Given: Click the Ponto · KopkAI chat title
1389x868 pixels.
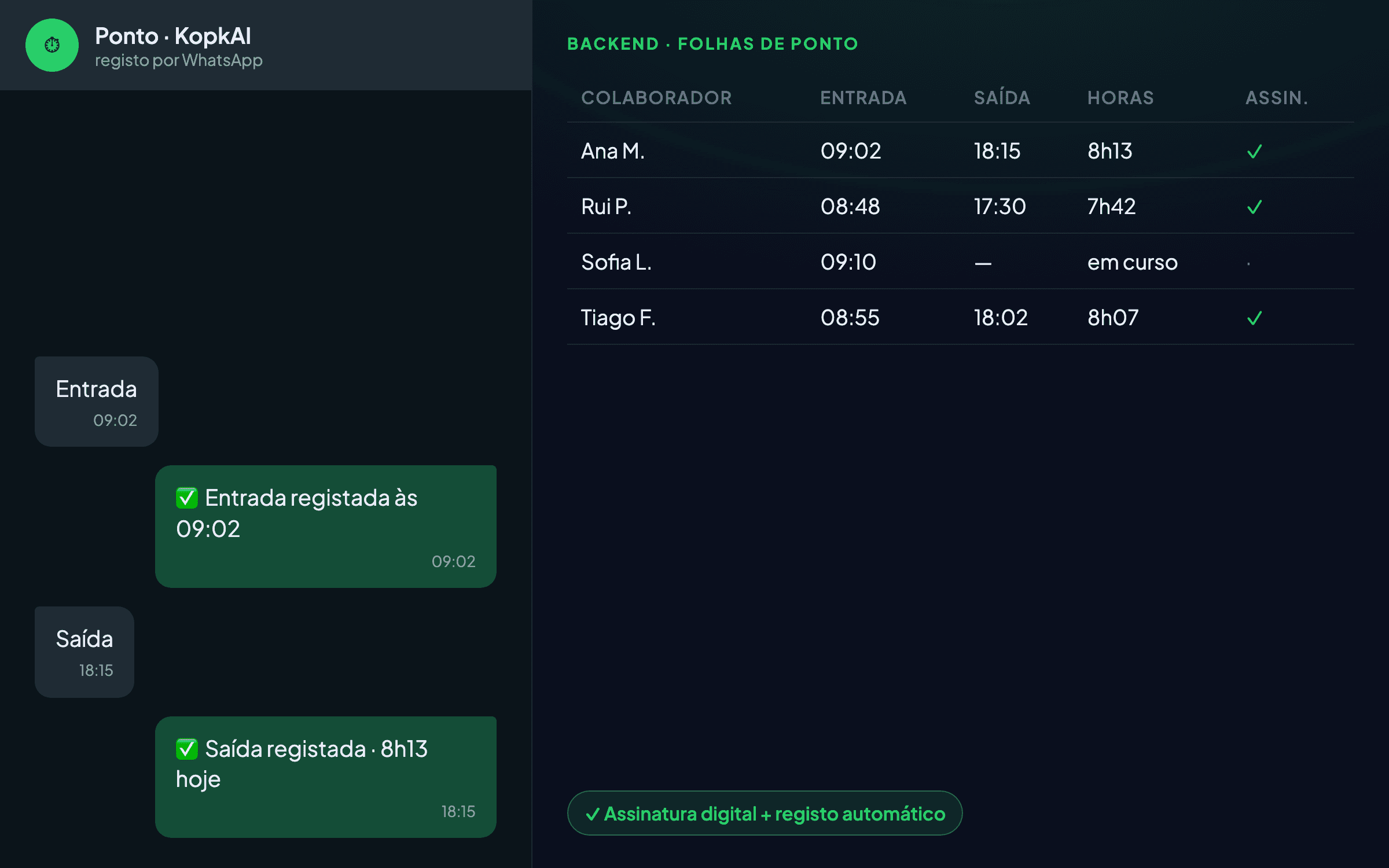Looking at the screenshot, I should click(x=173, y=36).
